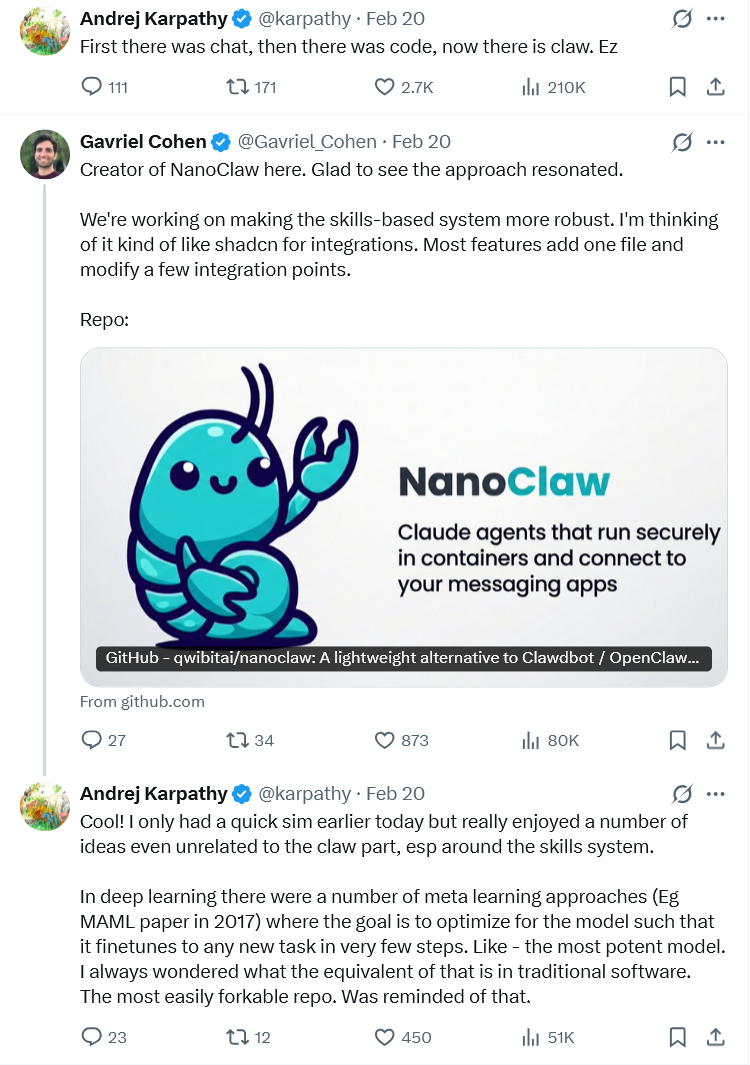Open Grok icon on Gavriel Cohen's tweet
The height and width of the screenshot is (1065, 750).
[x=682, y=142]
